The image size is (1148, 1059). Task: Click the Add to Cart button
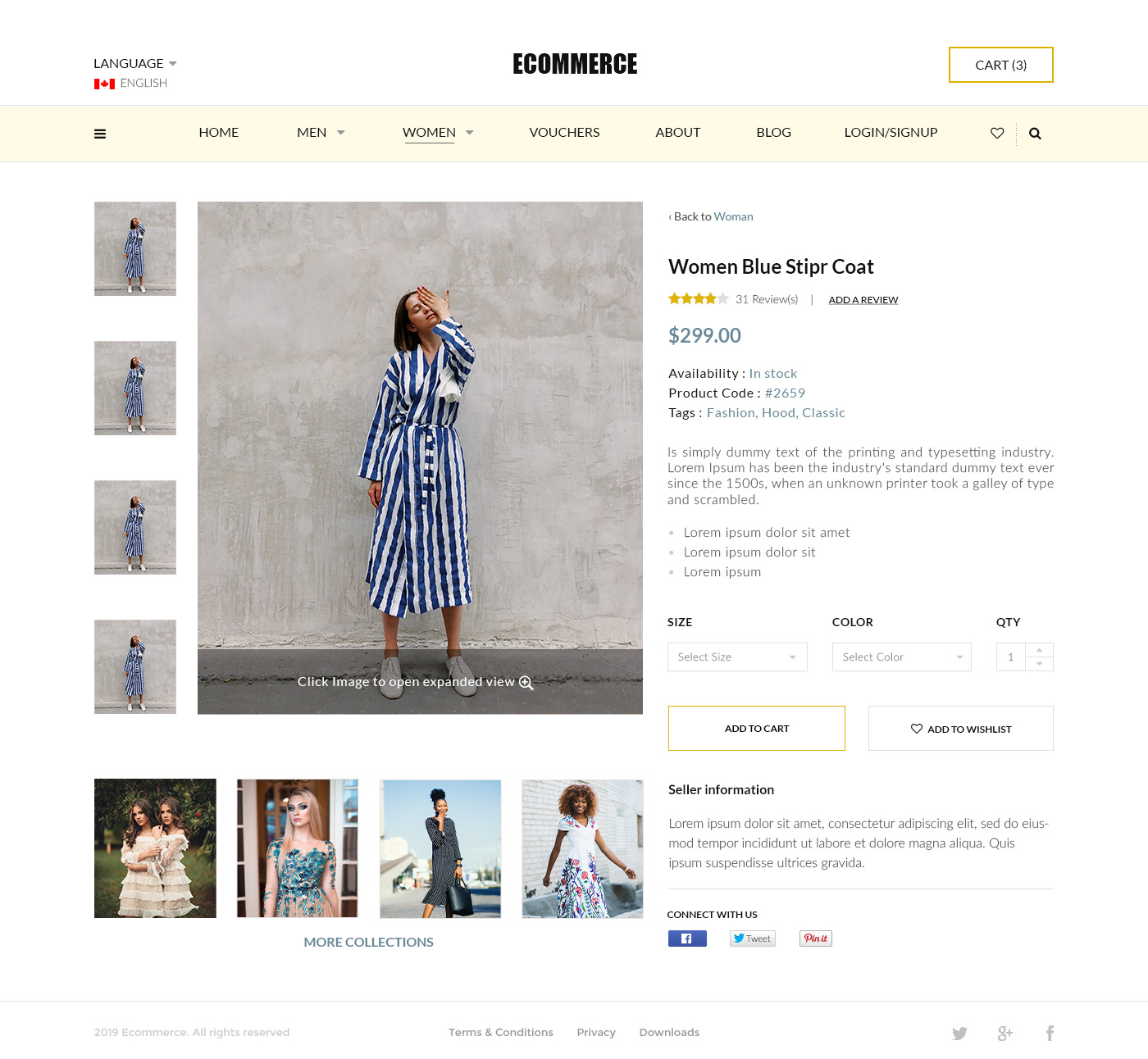[757, 728]
